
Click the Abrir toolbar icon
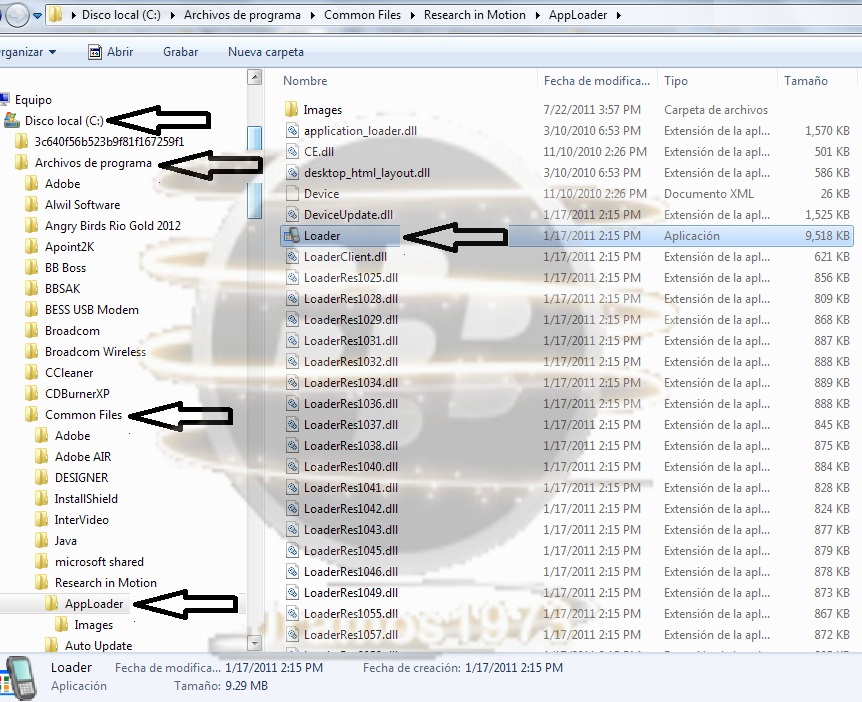pyautogui.click(x=95, y=52)
